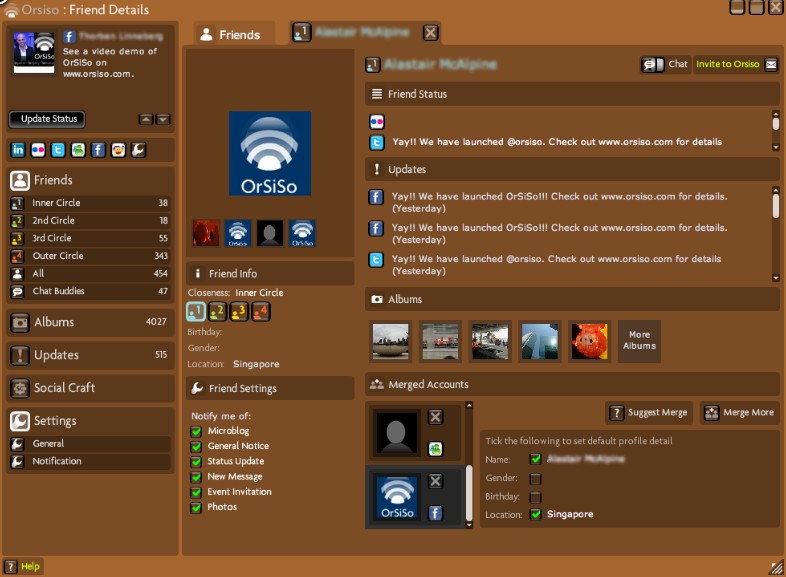This screenshot has height=577, width=786.
Task: Check the default Gender checkbox
Action: (535, 478)
